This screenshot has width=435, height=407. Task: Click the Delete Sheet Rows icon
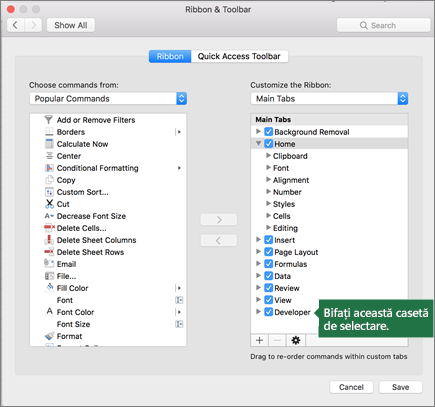[x=49, y=252]
